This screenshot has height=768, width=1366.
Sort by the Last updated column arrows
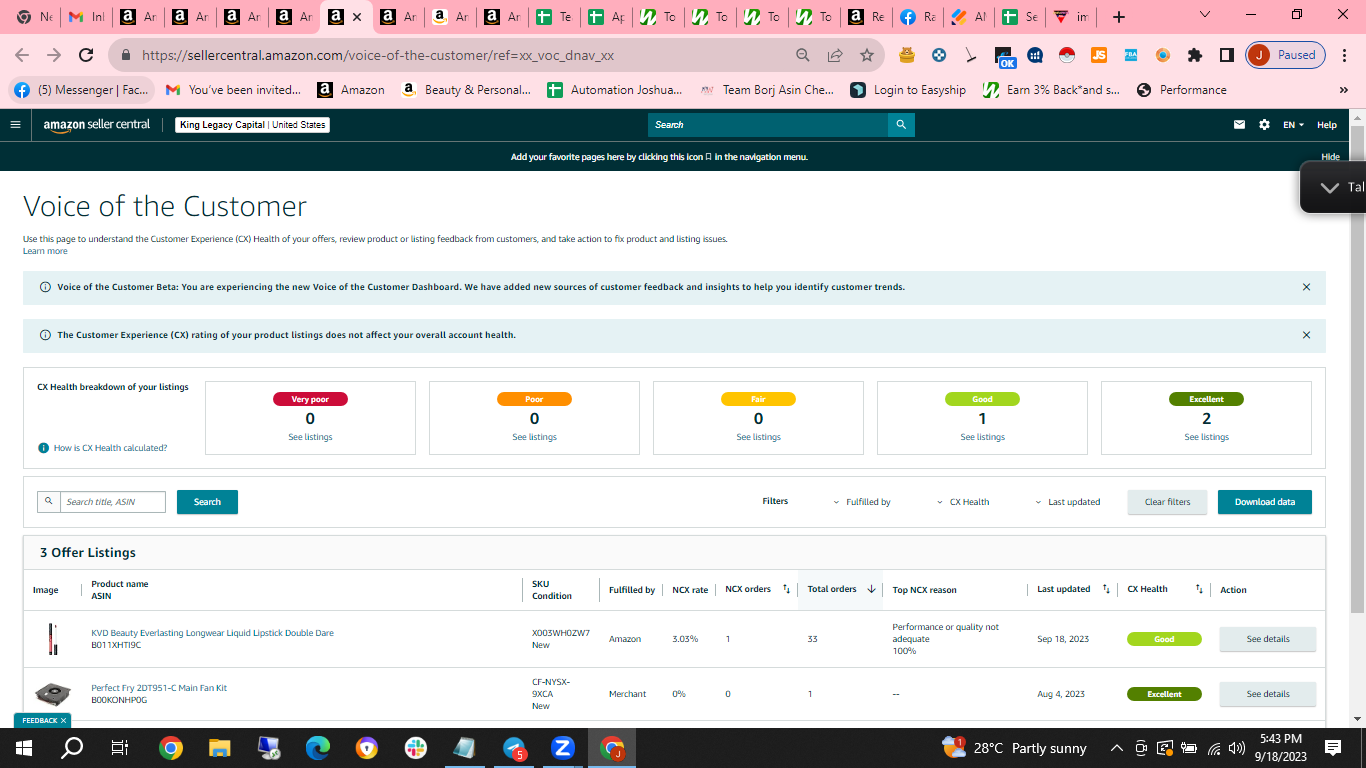coord(1106,589)
